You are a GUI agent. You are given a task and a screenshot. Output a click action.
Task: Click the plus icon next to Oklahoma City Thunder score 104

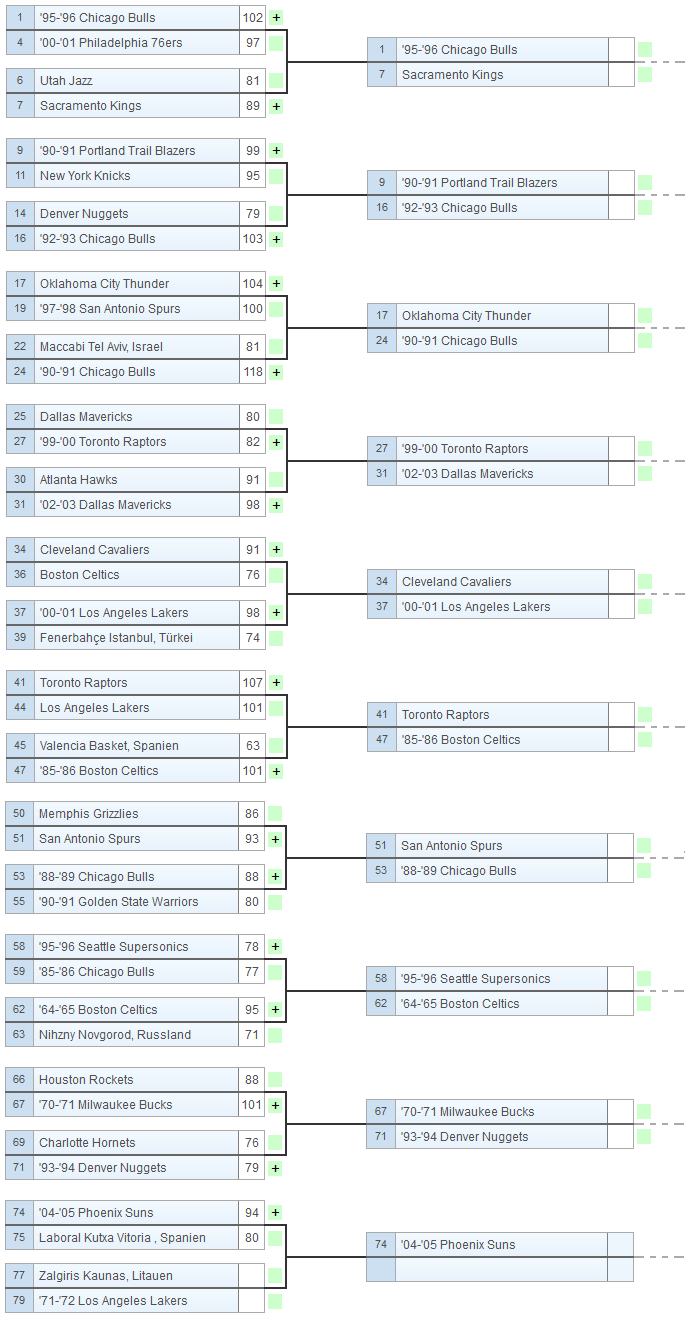point(276,284)
